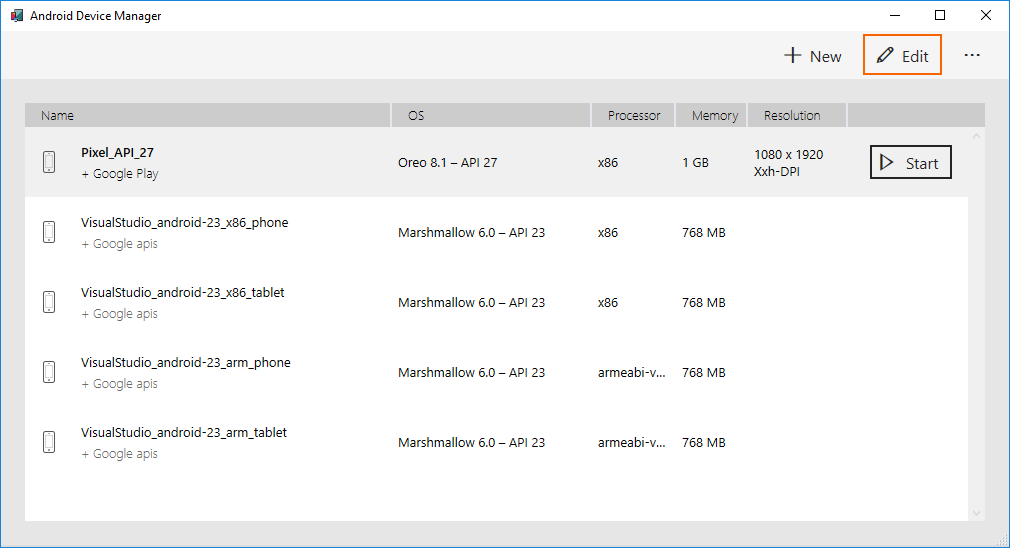1010x548 pixels.
Task: Sort by the Processor column header
Action: 633,115
